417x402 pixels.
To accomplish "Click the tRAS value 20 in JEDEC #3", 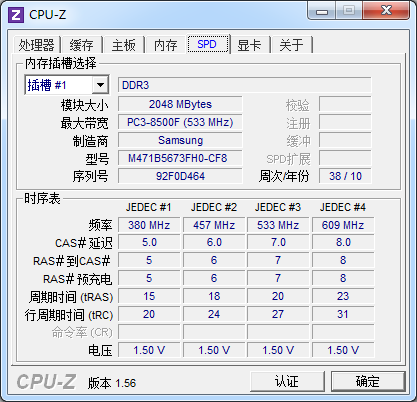I will pyautogui.click(x=278, y=296).
